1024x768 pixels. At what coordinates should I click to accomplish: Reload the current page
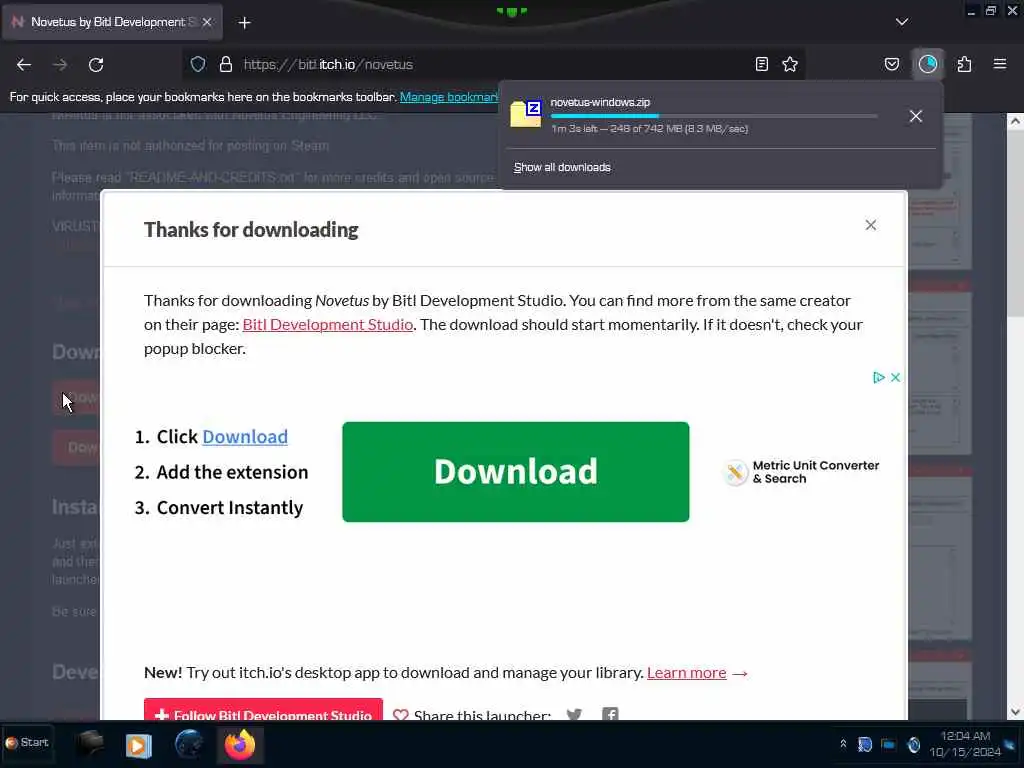[x=96, y=65]
